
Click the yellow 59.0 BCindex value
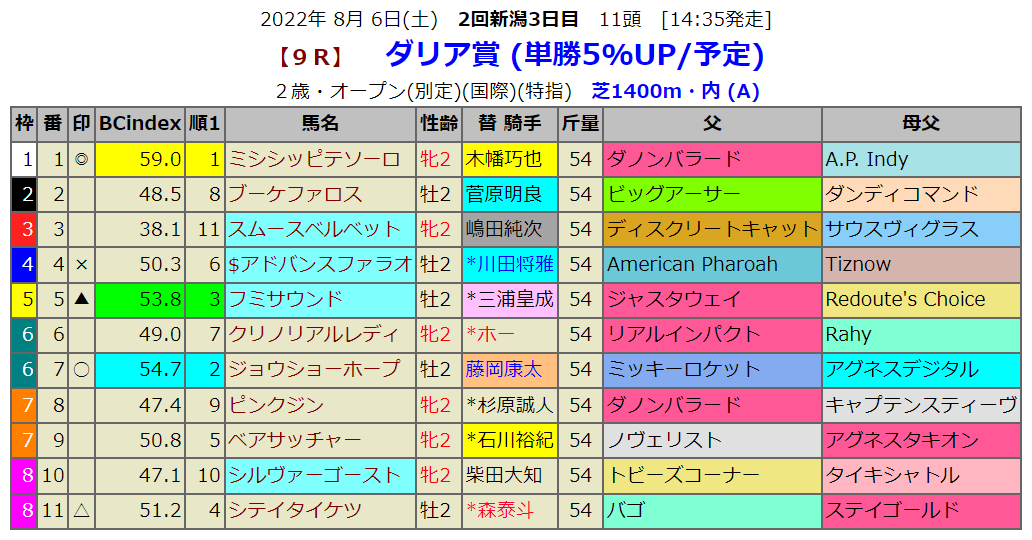pos(140,159)
